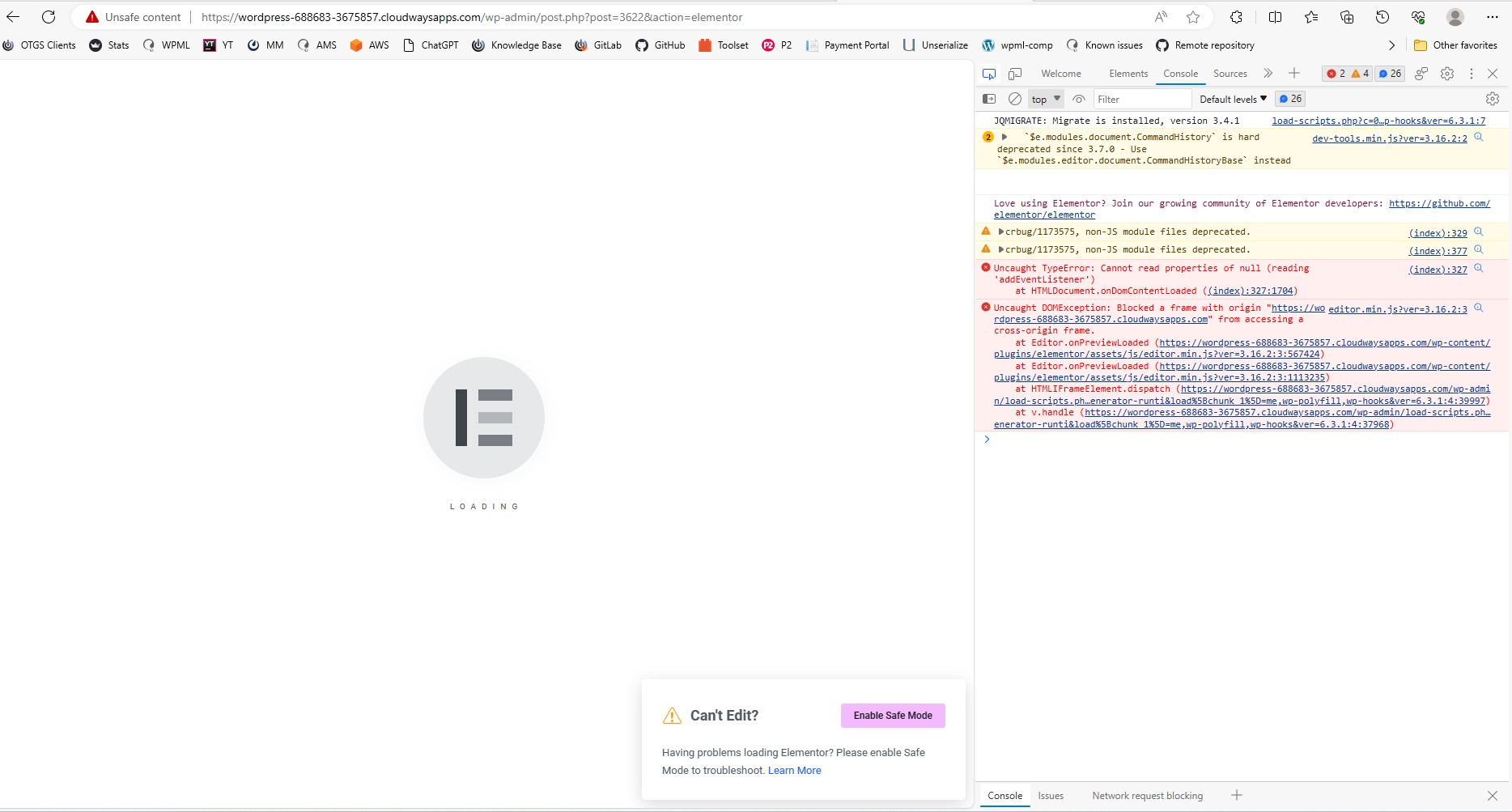Activate DevTools inspect element tool

(989, 74)
